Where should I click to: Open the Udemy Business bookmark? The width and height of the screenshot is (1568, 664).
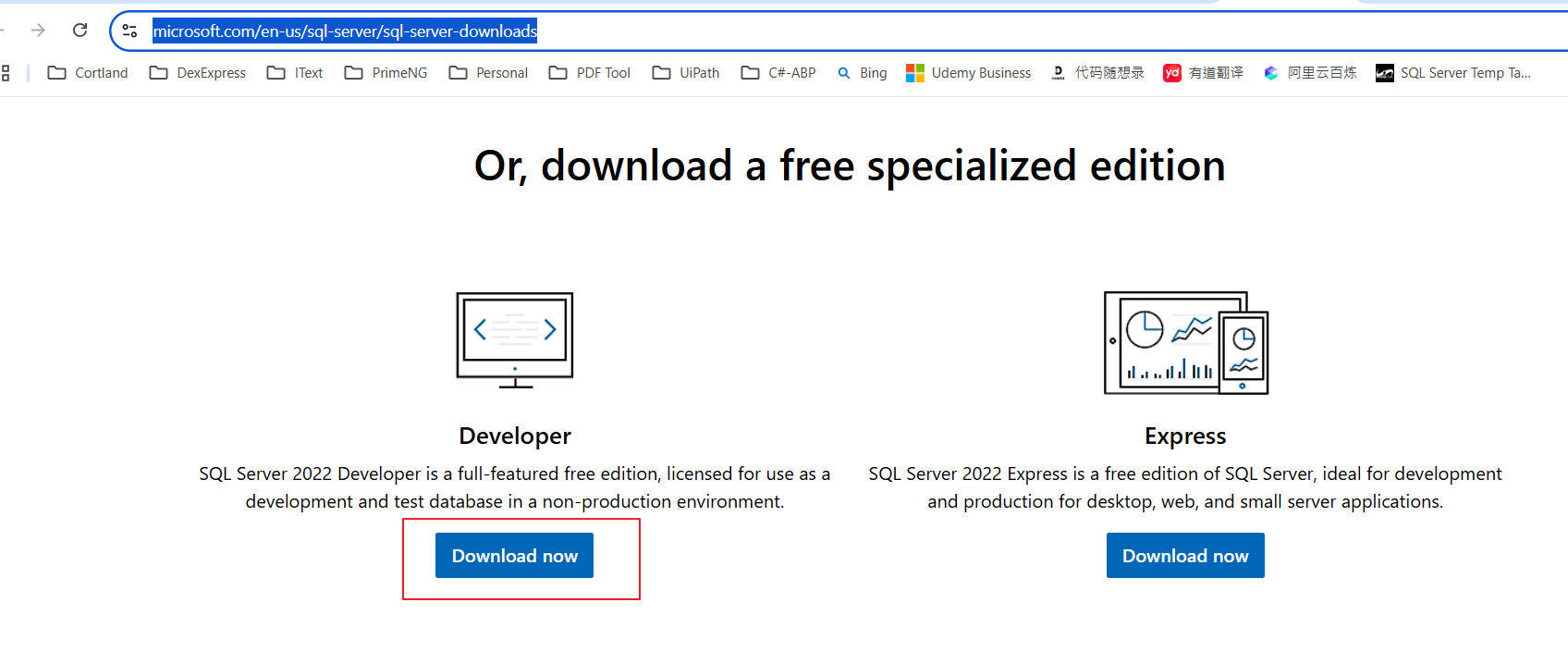pos(969,73)
